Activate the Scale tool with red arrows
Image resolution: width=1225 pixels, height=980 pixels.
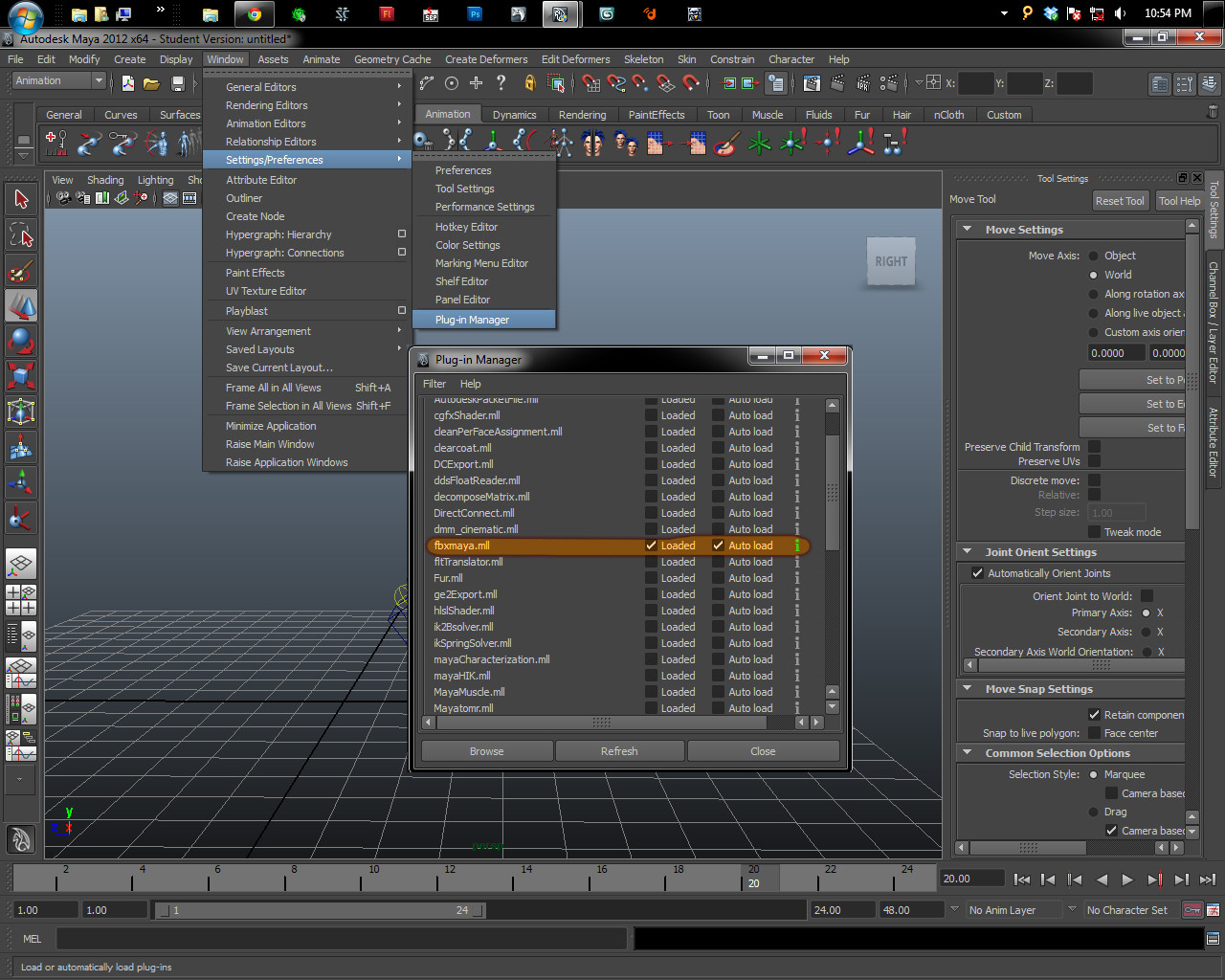[x=21, y=375]
